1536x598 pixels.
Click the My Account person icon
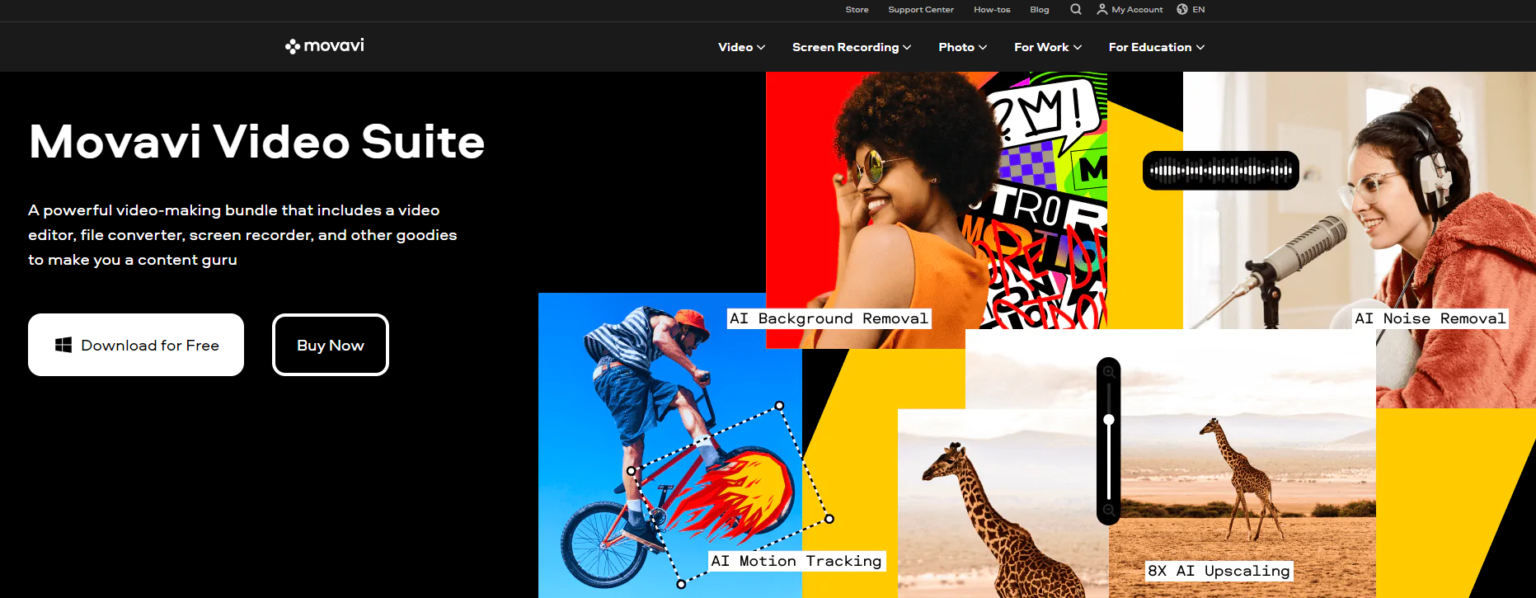1102,9
